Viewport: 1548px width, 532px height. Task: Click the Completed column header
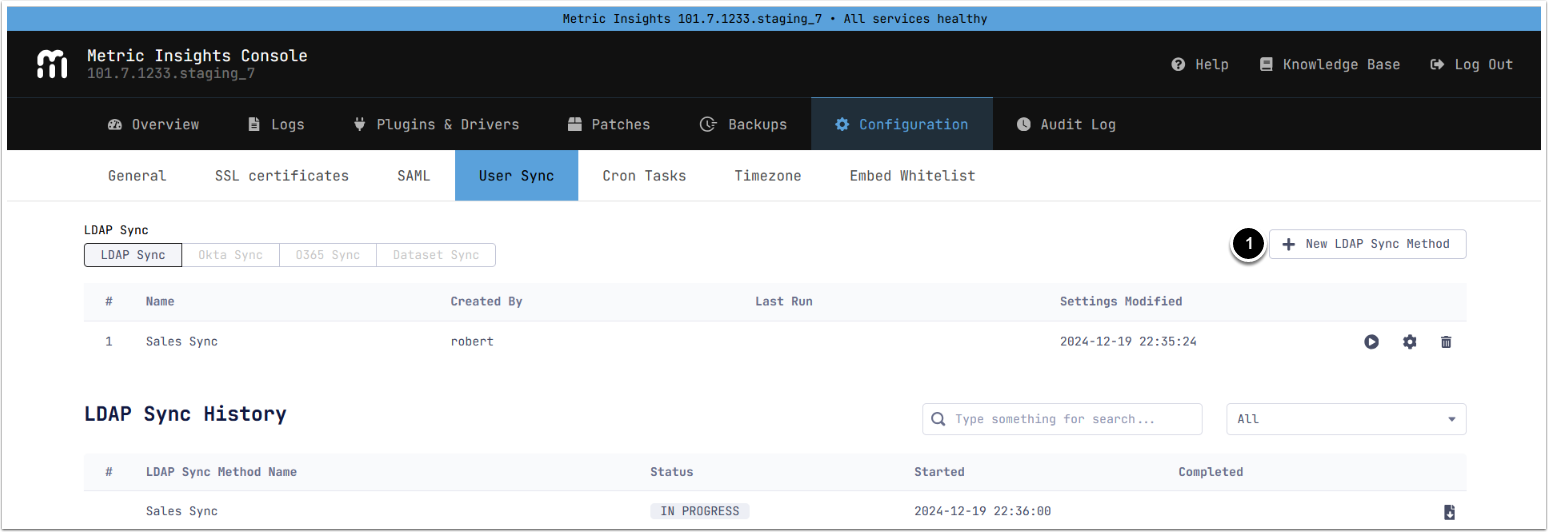pos(1211,472)
